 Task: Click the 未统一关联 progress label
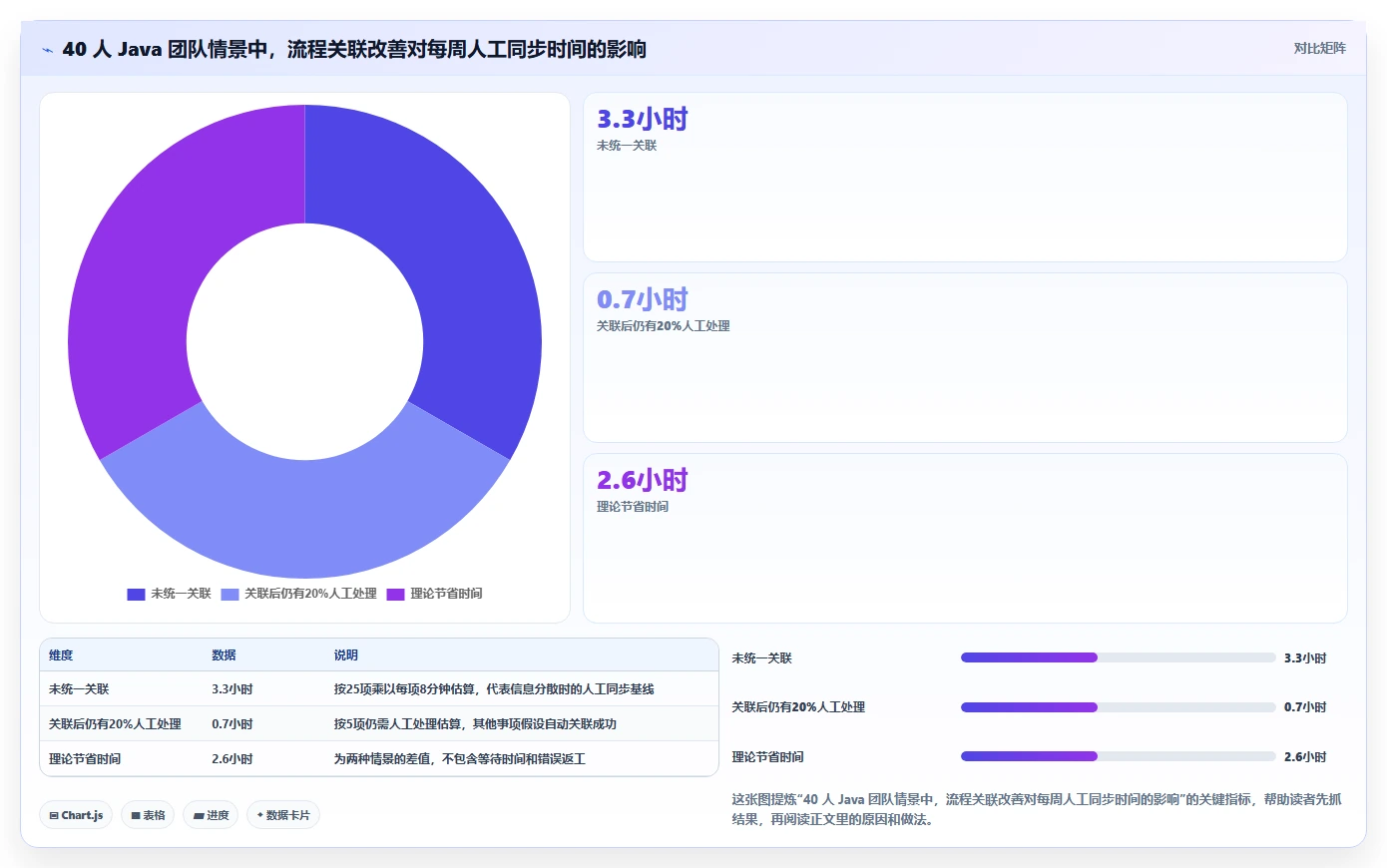pyautogui.click(x=761, y=658)
